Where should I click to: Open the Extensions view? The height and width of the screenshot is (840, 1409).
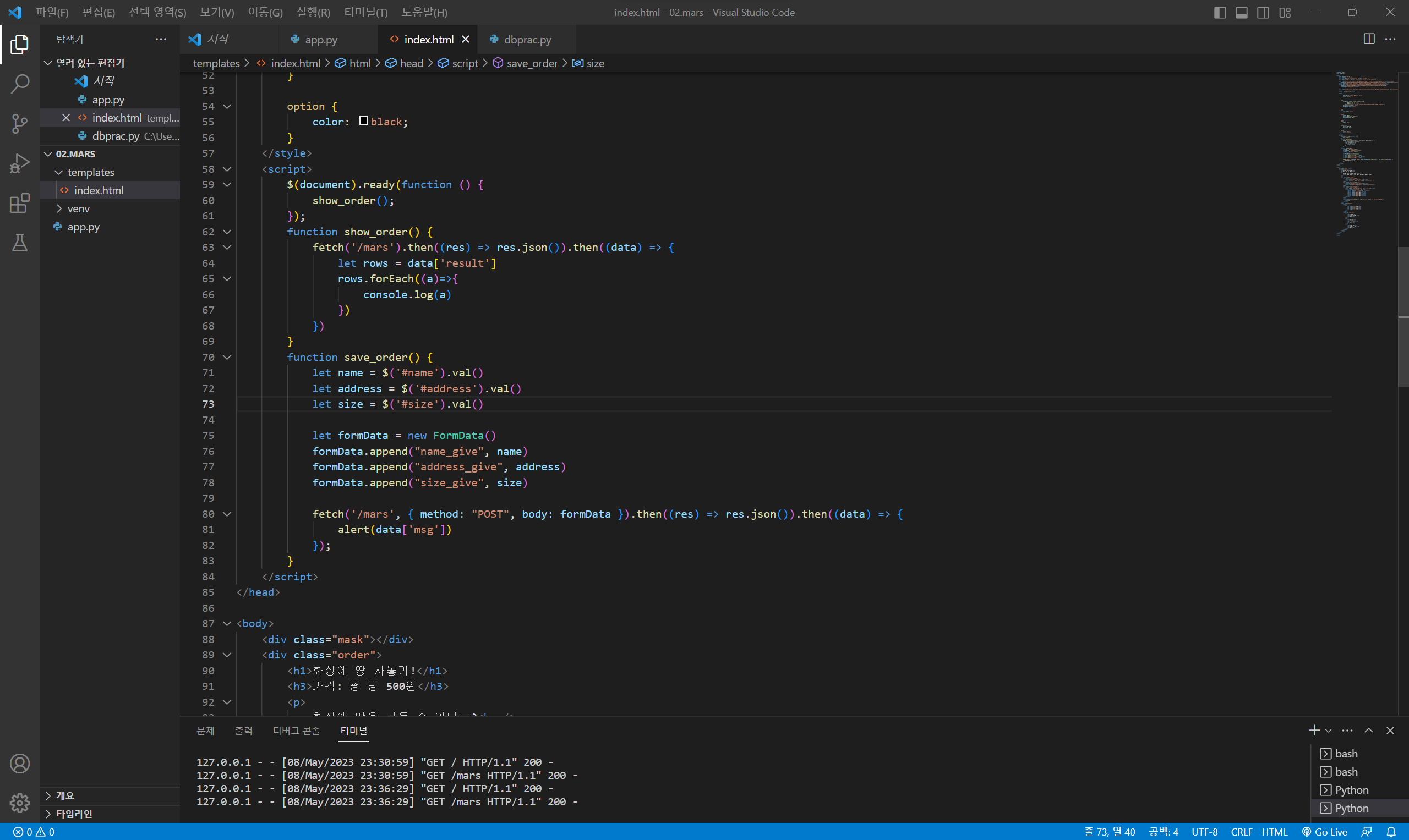coord(19,202)
